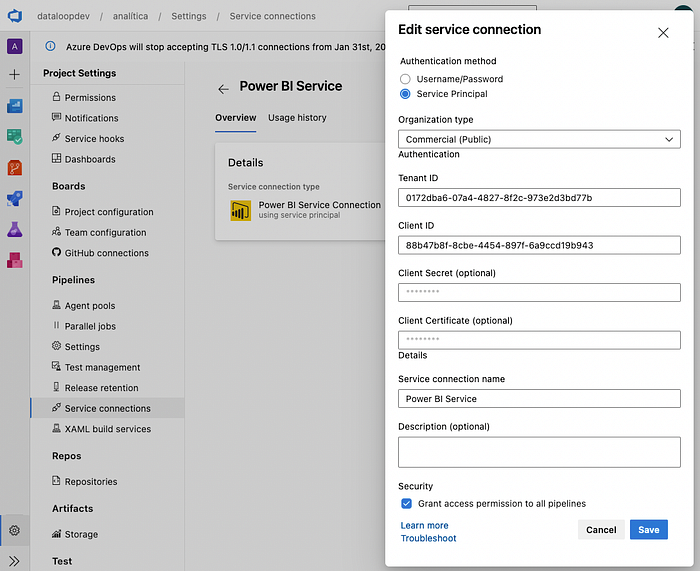The image size is (700, 571).
Task: Open Project settings gear in left rail
Action: pos(15,530)
